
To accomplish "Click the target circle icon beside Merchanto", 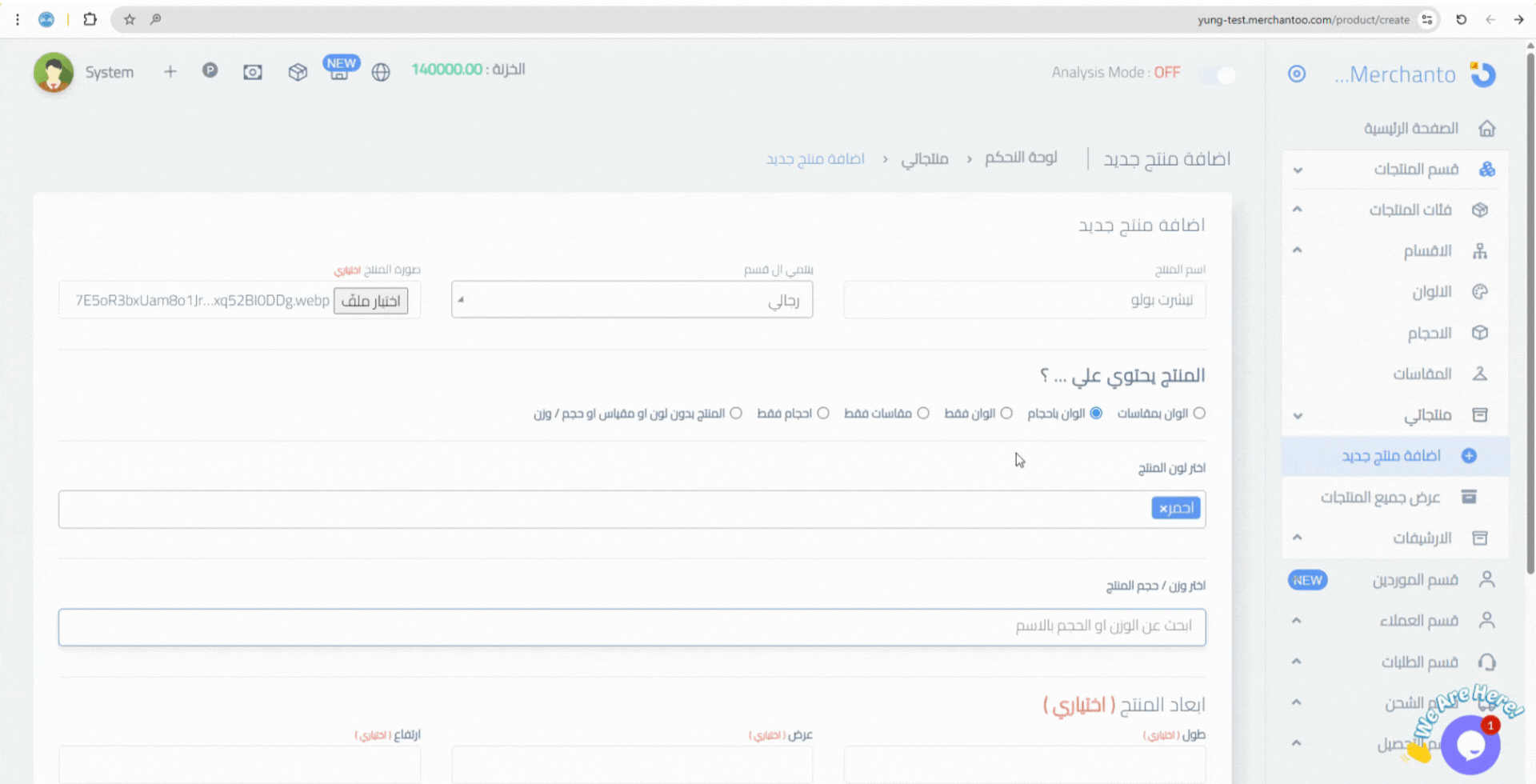I will pos(1297,74).
